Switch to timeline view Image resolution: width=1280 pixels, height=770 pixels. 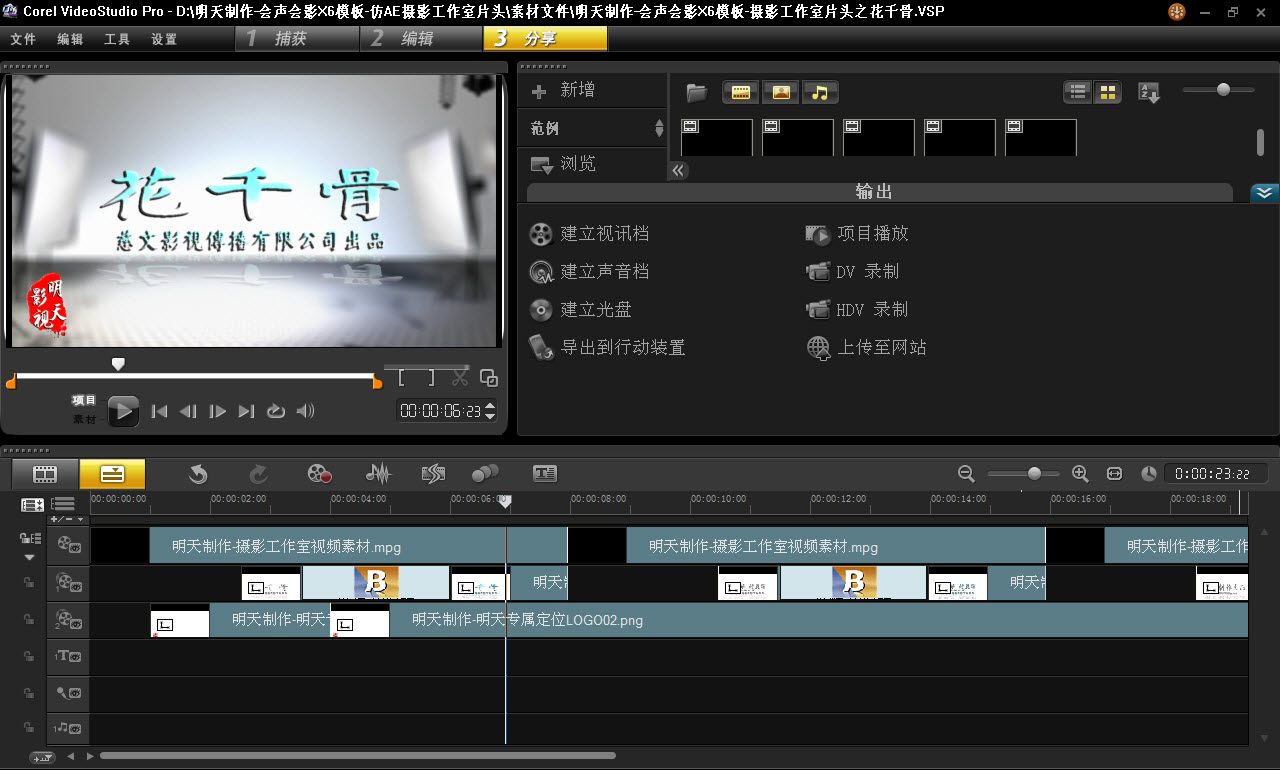click(112, 474)
